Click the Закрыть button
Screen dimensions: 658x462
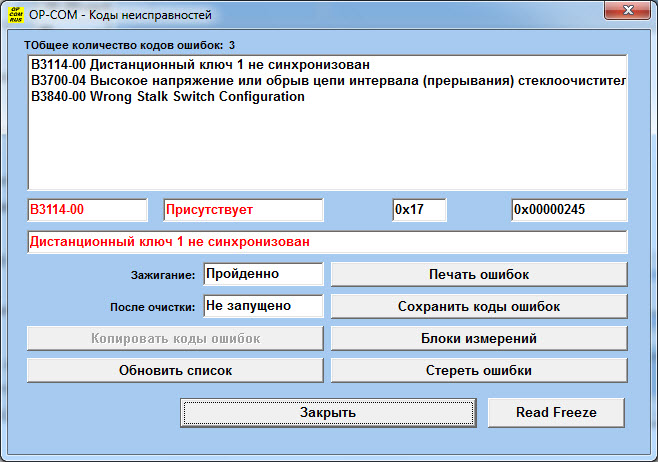[328, 412]
